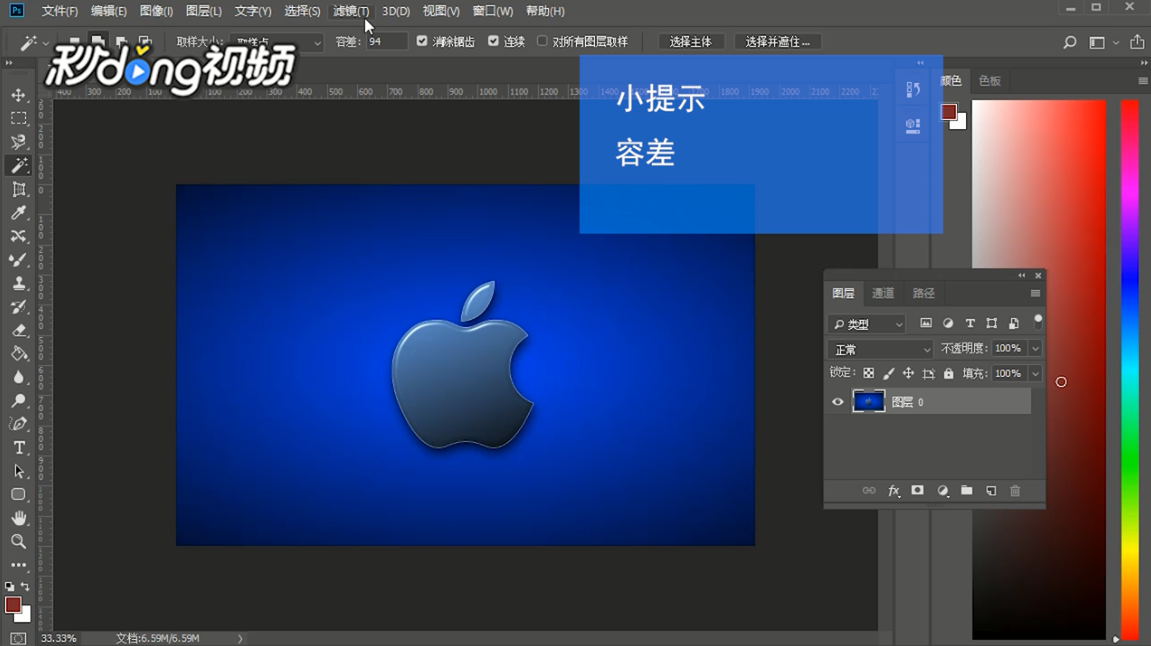Click the share icon top right
The height and width of the screenshot is (646, 1151).
1137,42
